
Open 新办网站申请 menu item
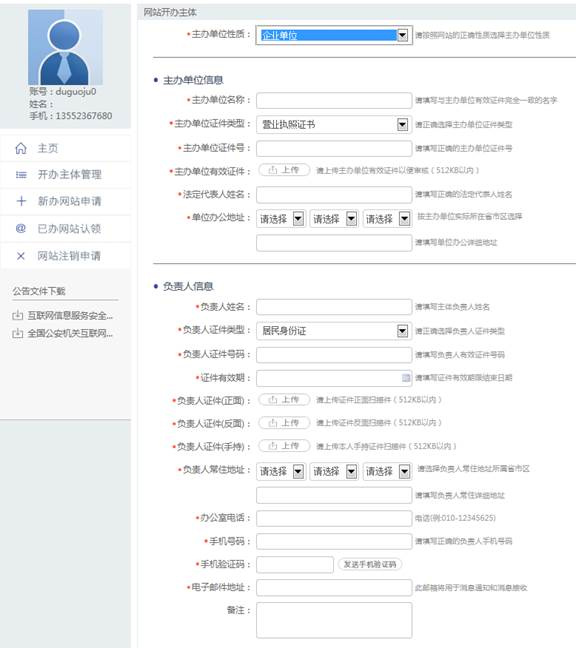click(x=66, y=201)
